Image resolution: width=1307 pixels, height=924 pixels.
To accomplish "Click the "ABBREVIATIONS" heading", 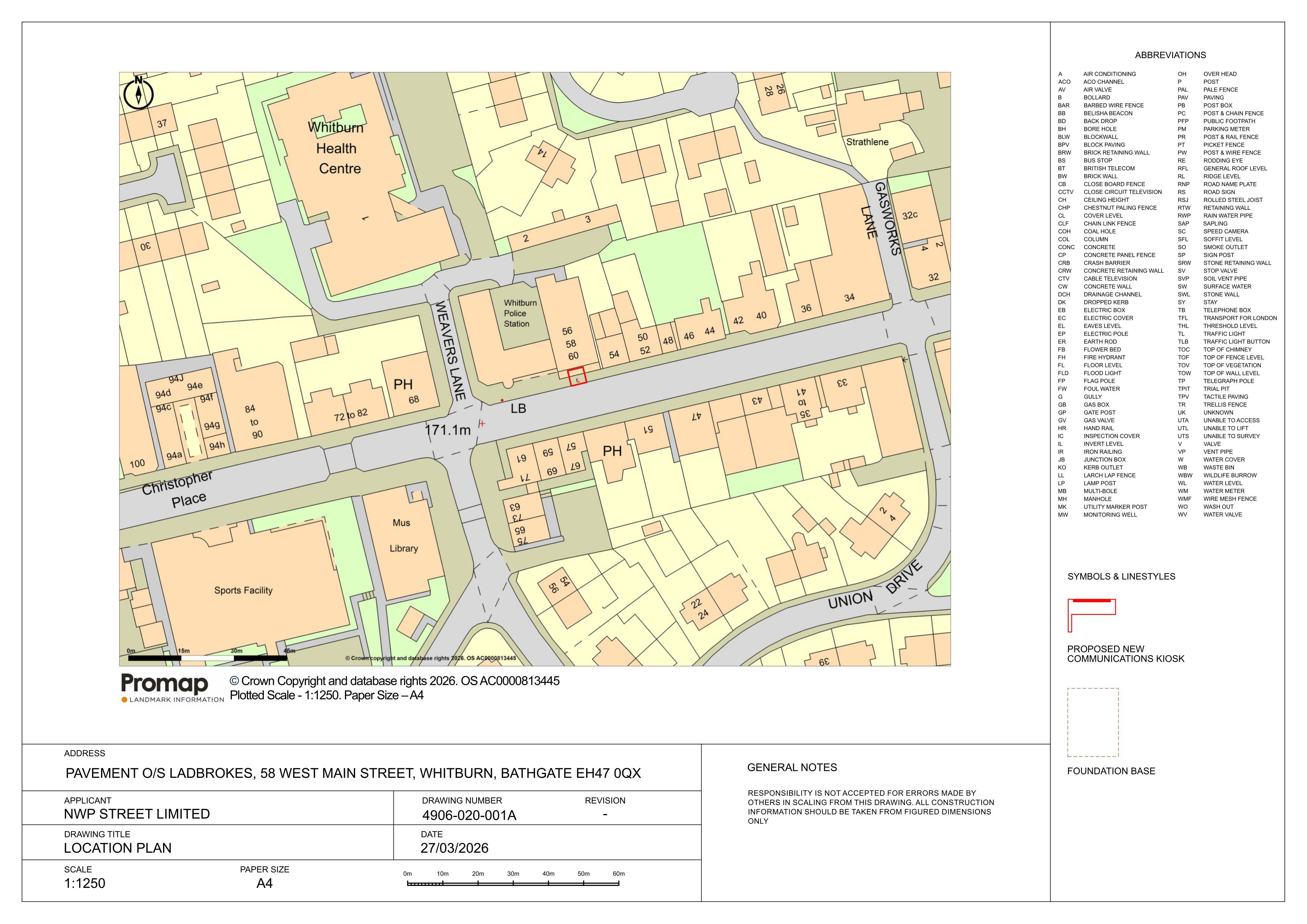I will coord(1170,55).
